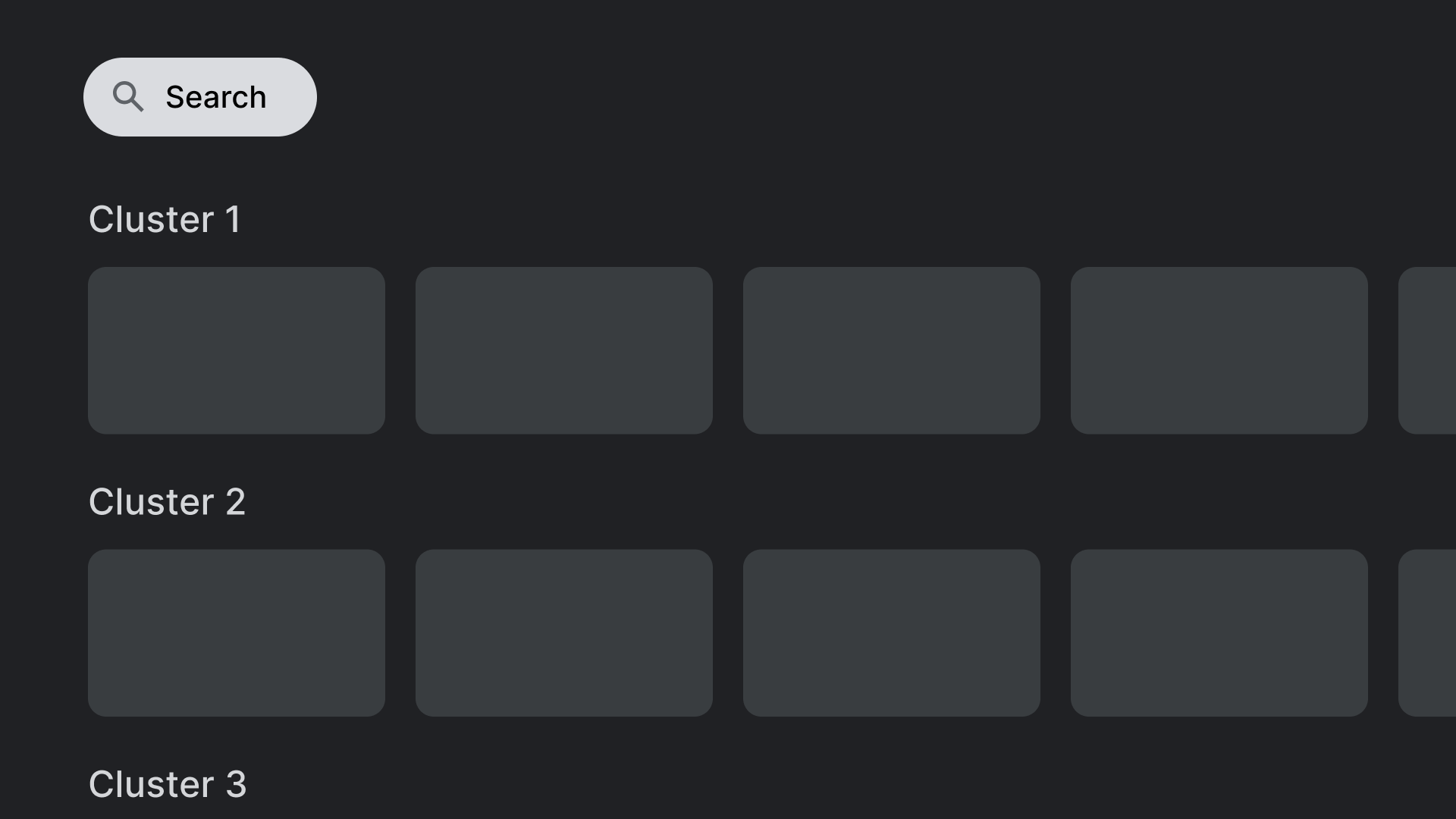The height and width of the screenshot is (819, 1456).
Task: Select the Cluster 2 section header
Action: pyautogui.click(x=167, y=501)
